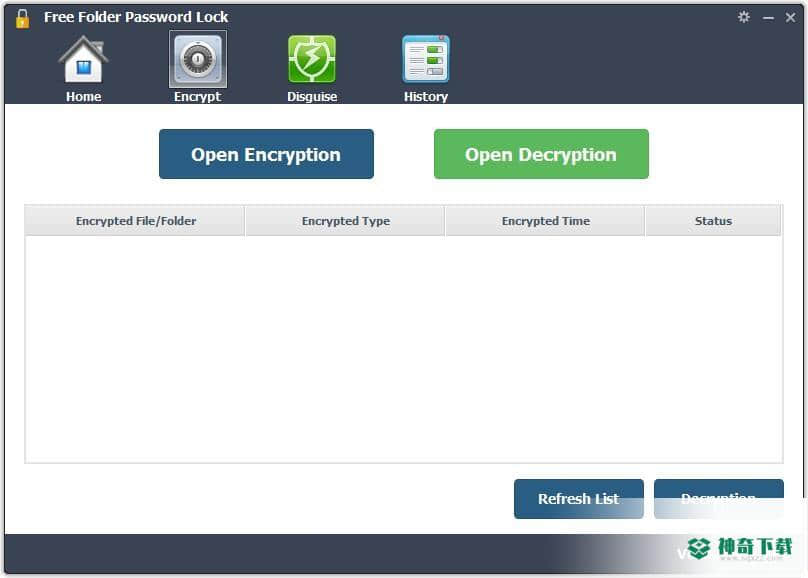Screen dimensions: 808x578
Task: Sort by Status column header
Action: point(713,221)
